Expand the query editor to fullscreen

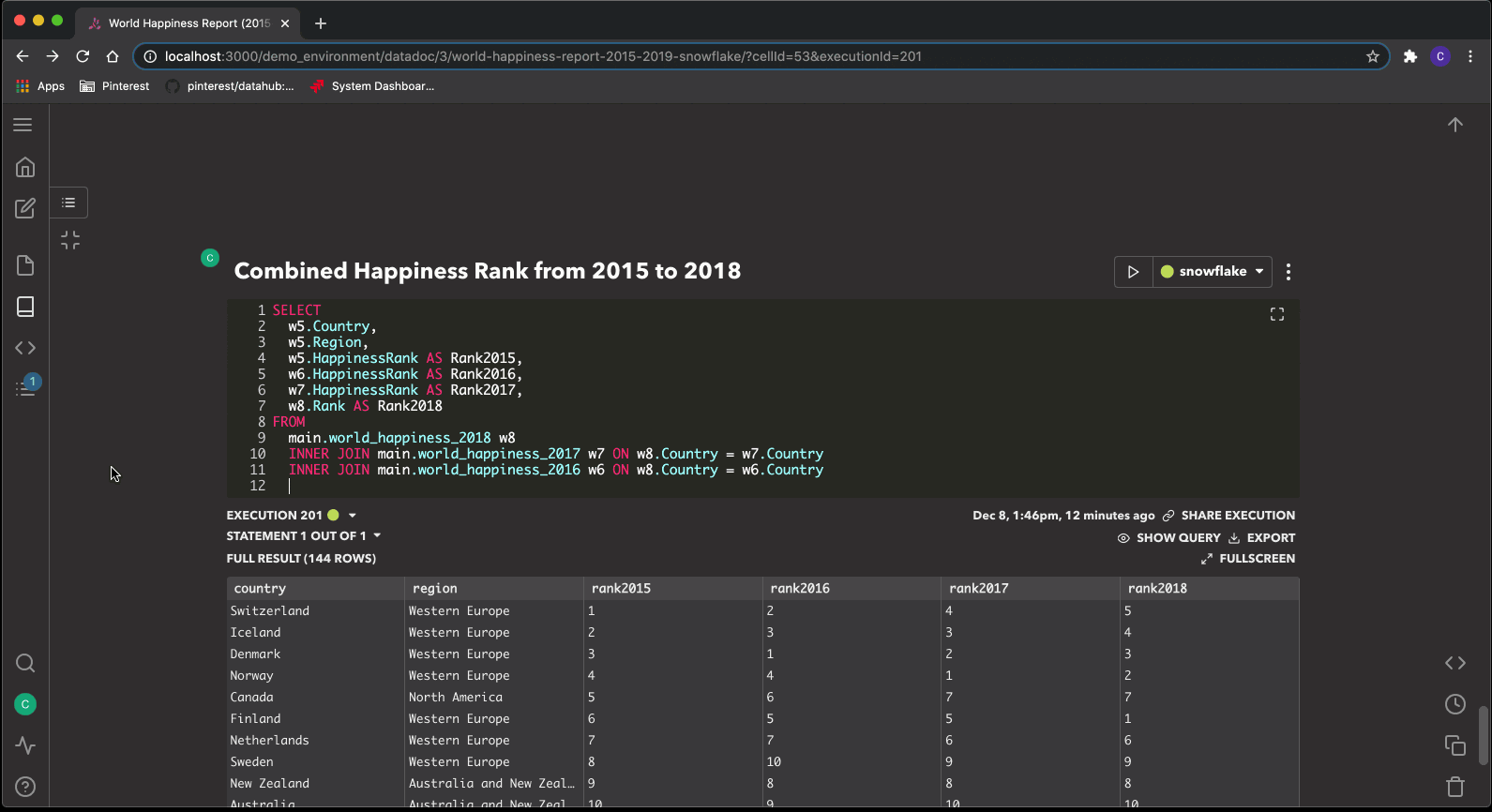coord(1277,314)
